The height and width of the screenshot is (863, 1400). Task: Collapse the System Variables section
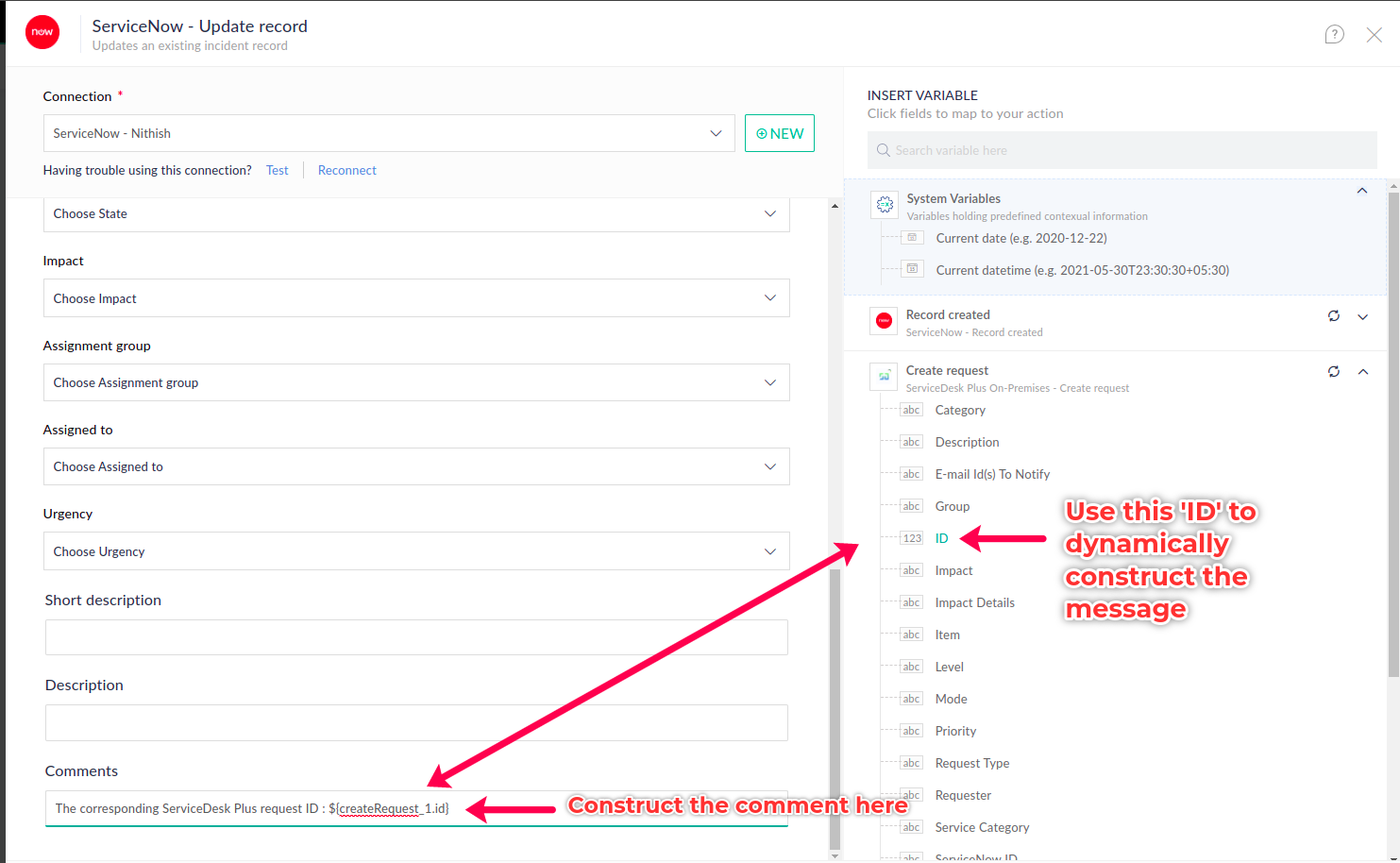[1362, 191]
